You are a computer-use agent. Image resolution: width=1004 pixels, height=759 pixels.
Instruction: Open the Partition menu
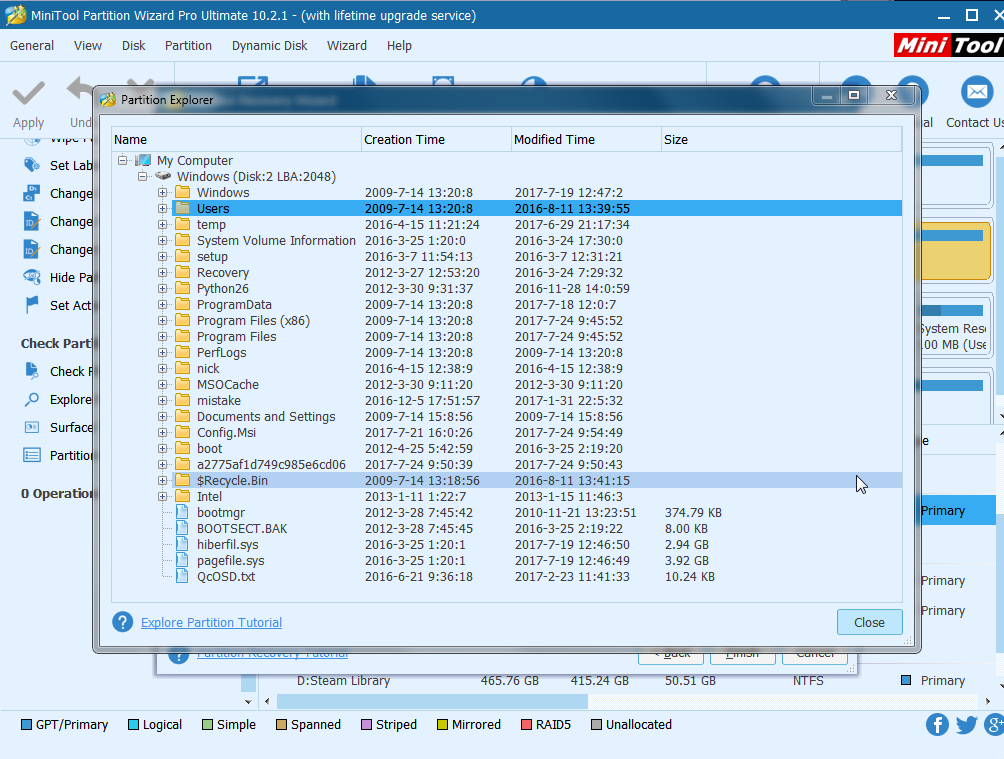pos(188,45)
